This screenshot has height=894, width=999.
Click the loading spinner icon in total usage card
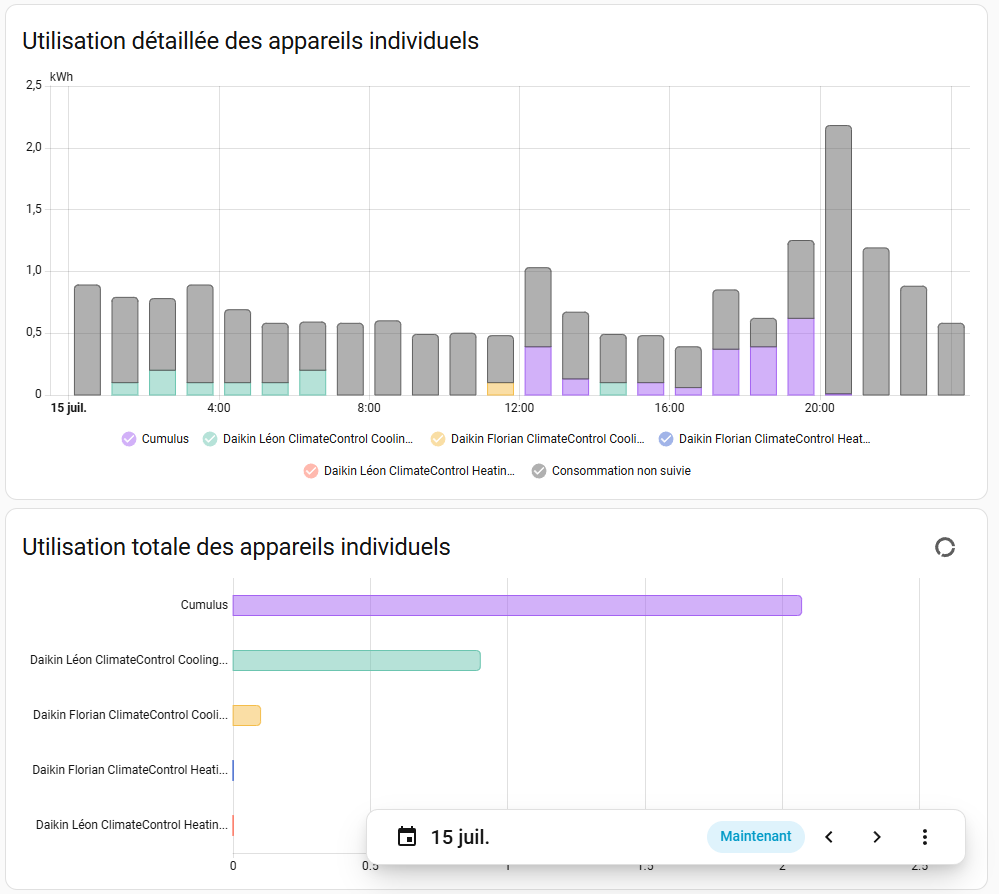click(x=945, y=547)
